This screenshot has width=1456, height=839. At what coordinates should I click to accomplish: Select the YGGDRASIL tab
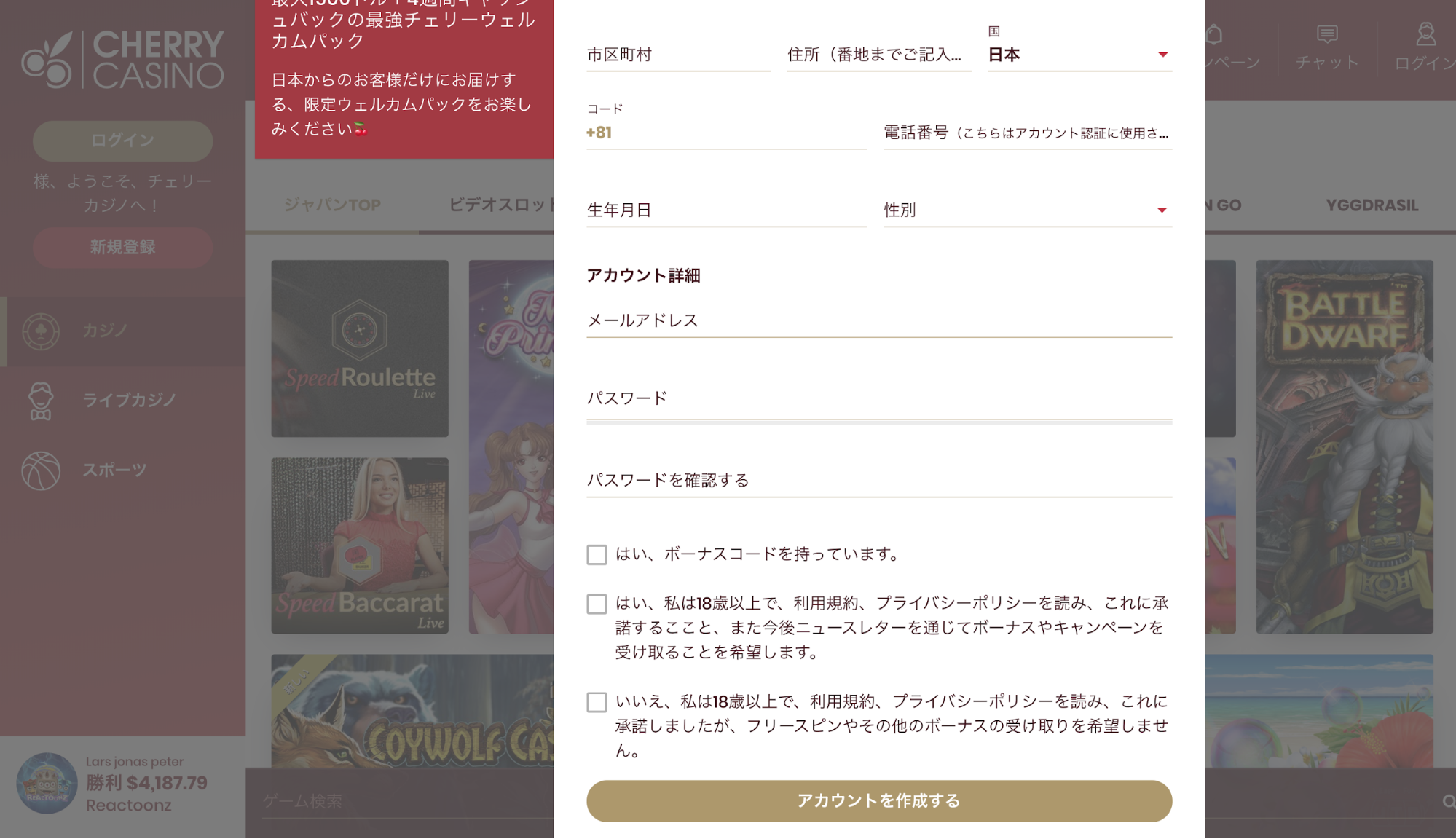(1372, 205)
